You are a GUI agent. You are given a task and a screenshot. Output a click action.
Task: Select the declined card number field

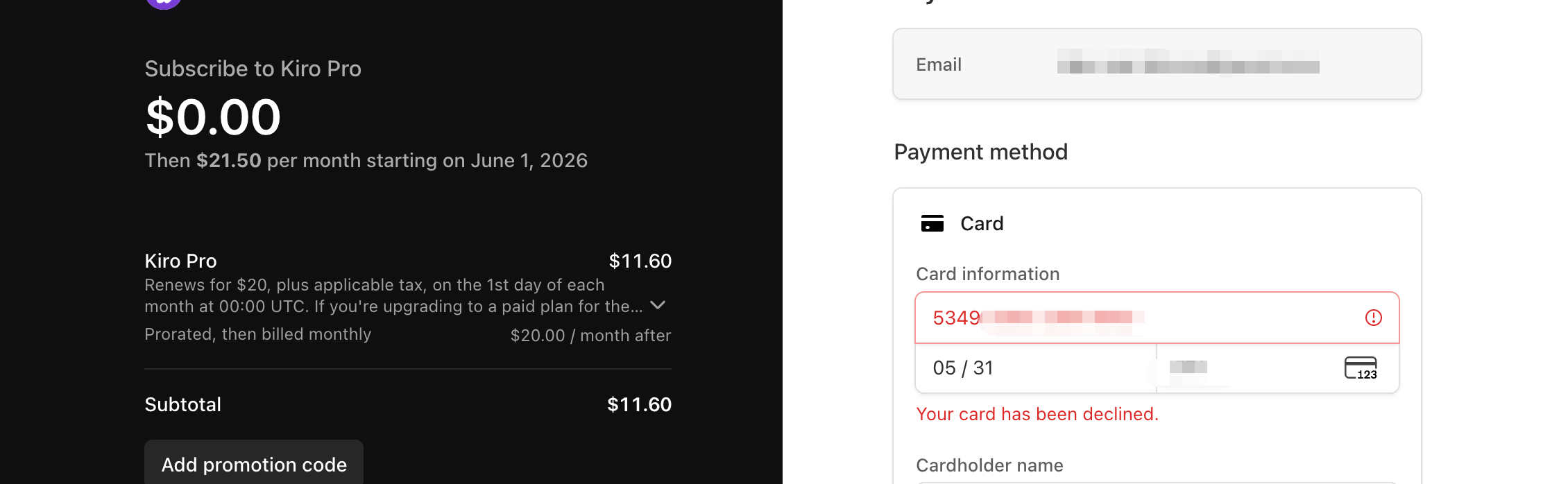(x=1157, y=318)
